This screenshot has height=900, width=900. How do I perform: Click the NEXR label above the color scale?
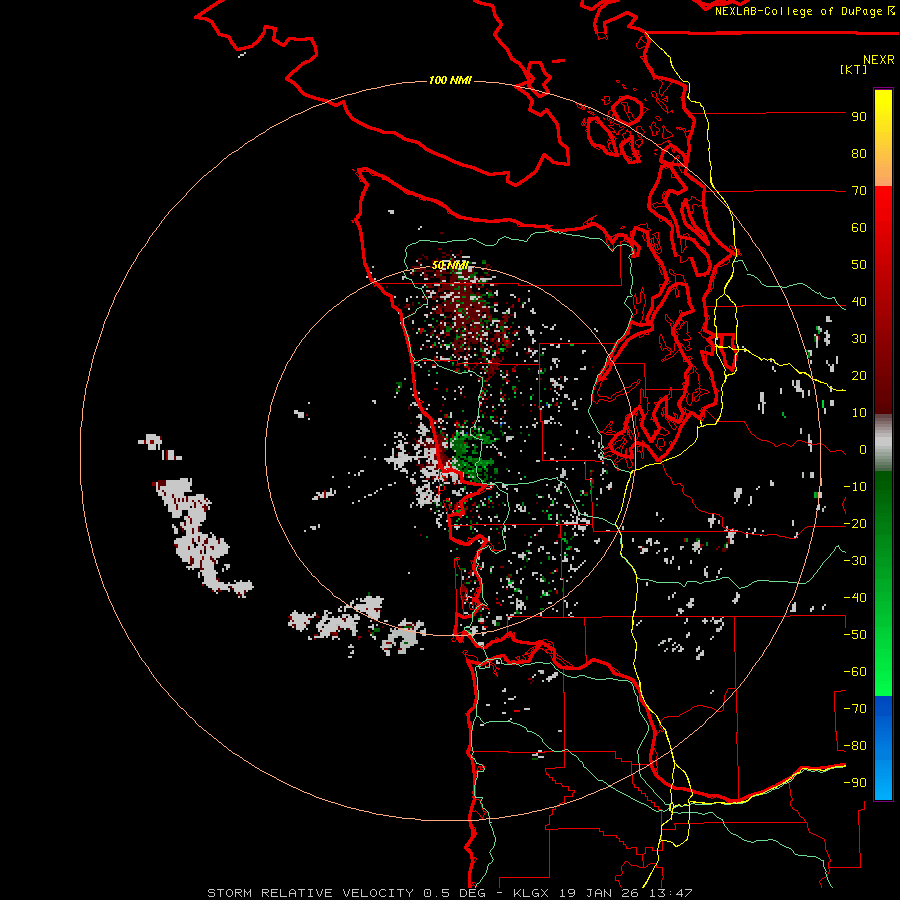[878, 60]
